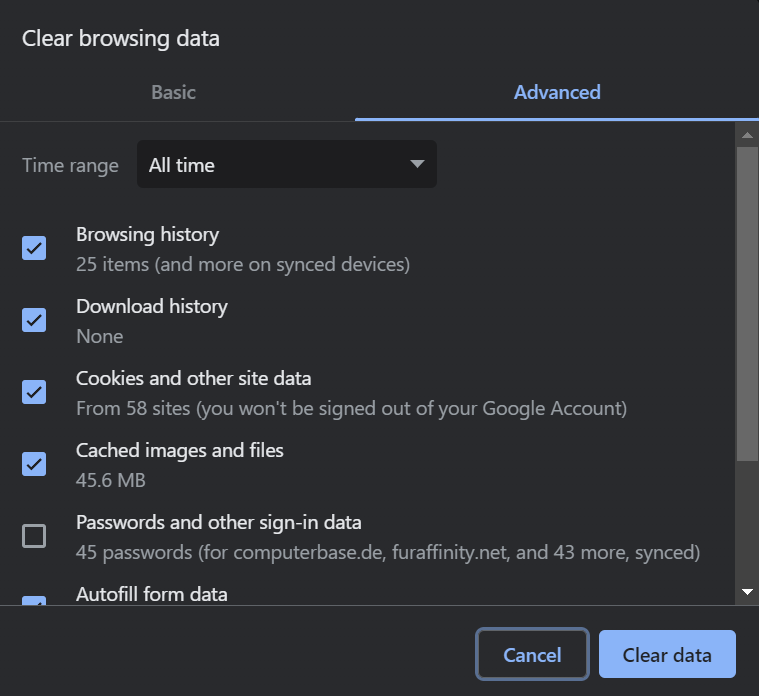The height and width of the screenshot is (696, 759).
Task: Open the Time range dropdown
Action: coord(286,165)
